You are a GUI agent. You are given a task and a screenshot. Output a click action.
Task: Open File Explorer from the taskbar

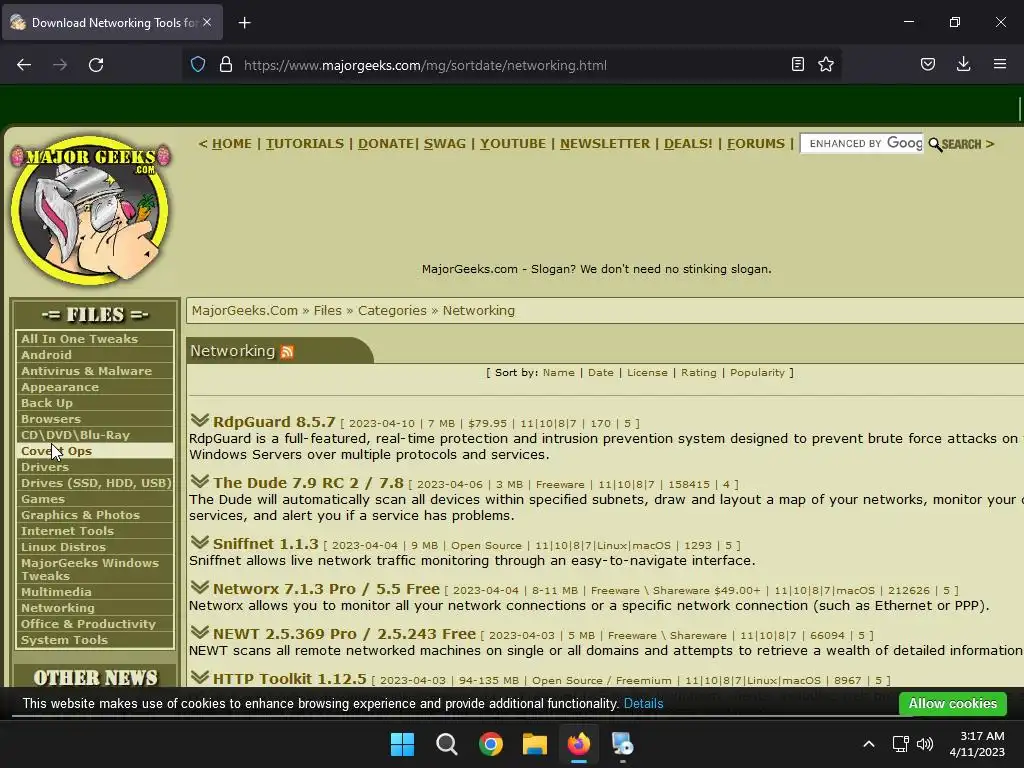pos(535,744)
